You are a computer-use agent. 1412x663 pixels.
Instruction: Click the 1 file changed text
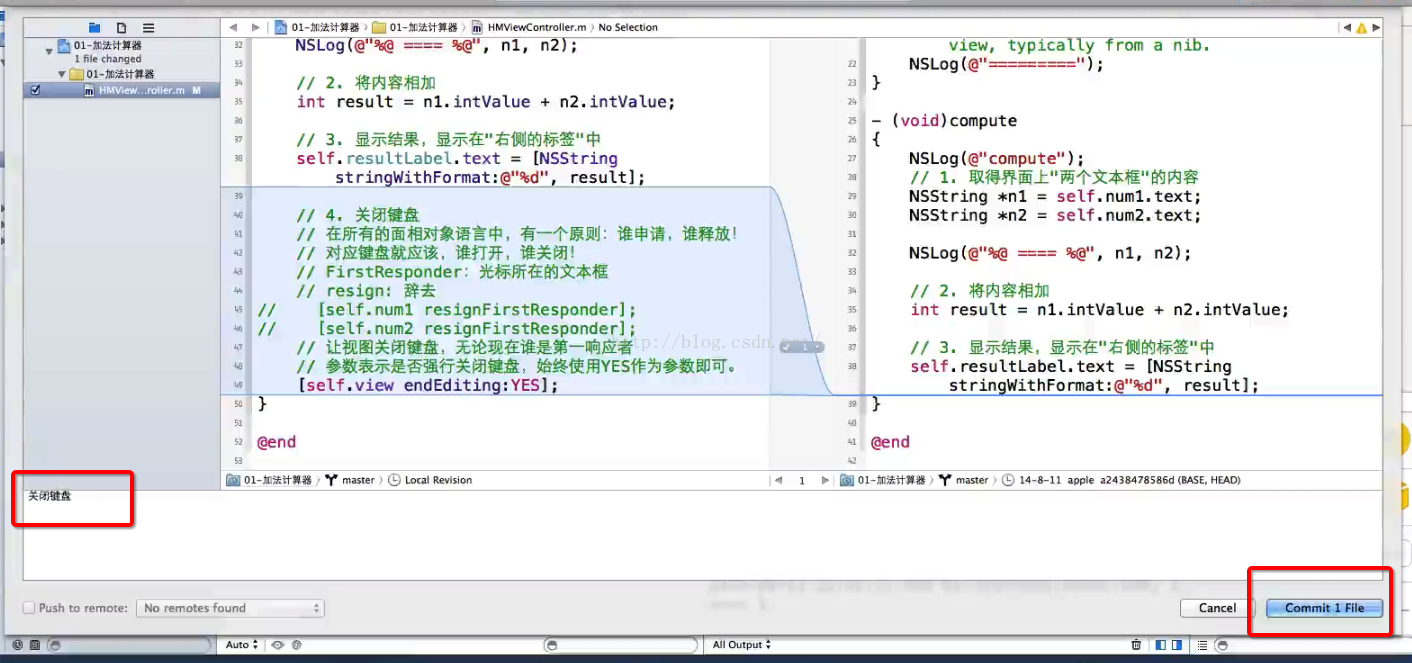[108, 59]
